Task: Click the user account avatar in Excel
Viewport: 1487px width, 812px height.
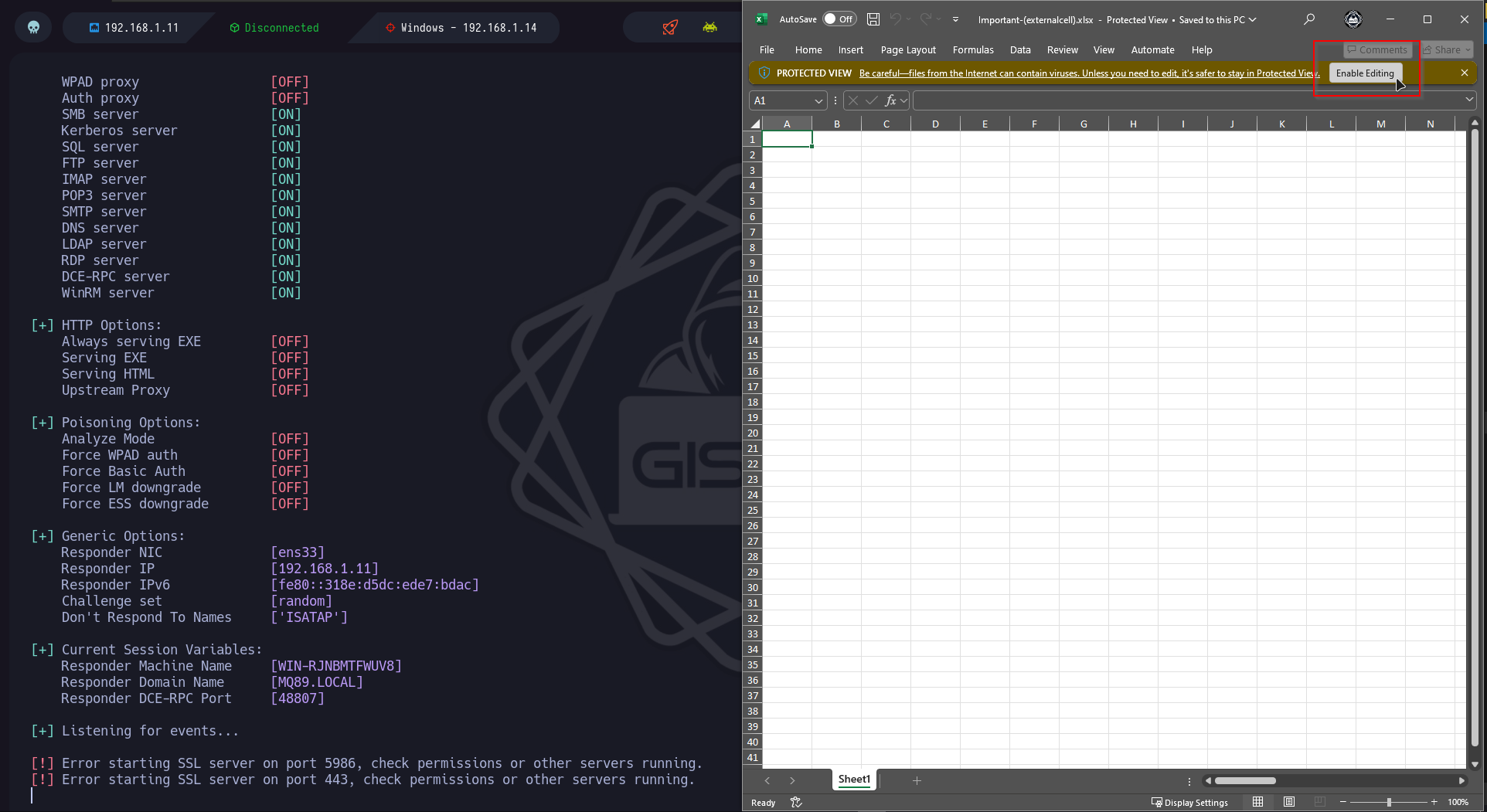Action: (x=1353, y=19)
